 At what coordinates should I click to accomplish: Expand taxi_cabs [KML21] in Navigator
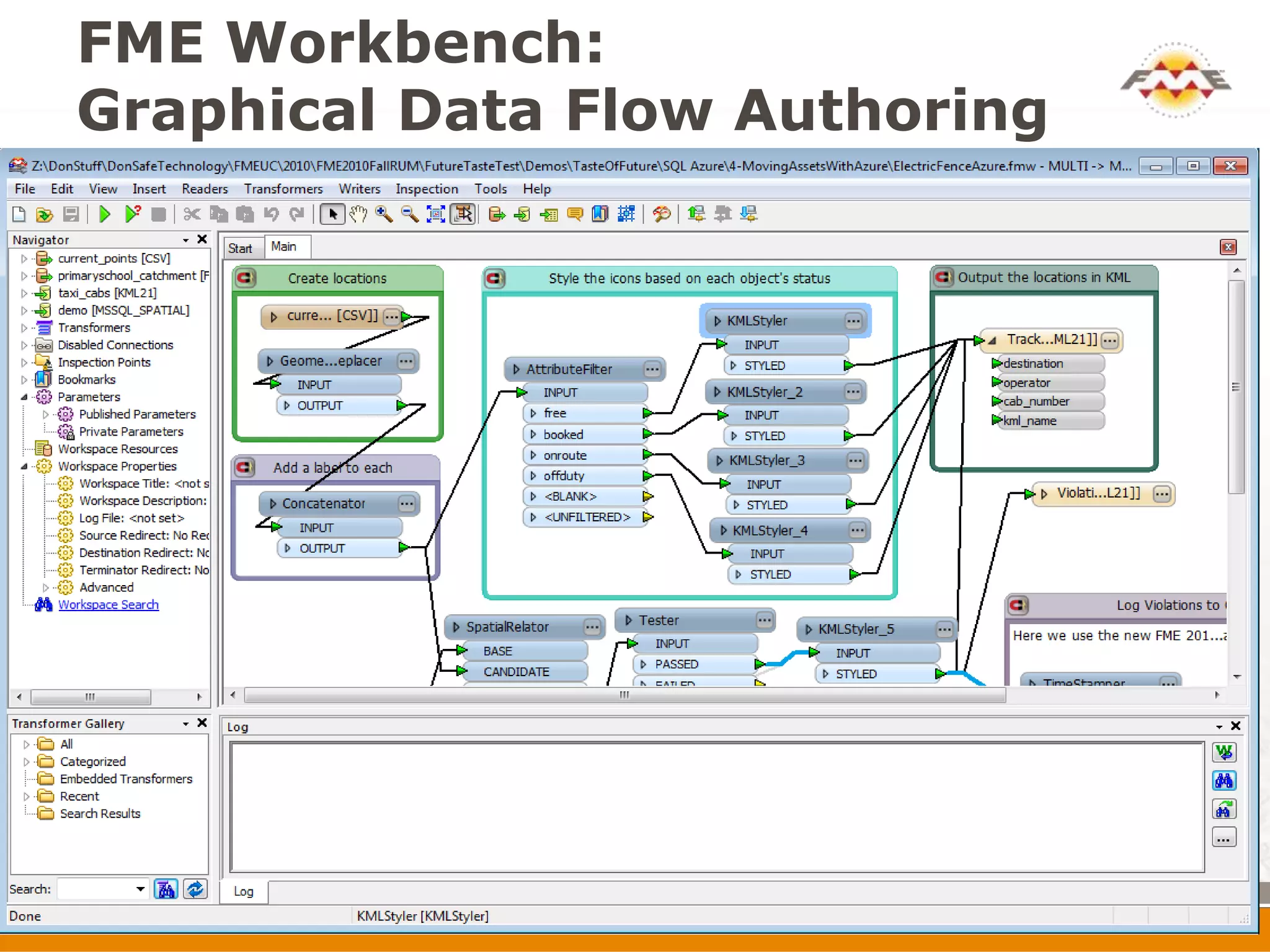pyautogui.click(x=25, y=293)
